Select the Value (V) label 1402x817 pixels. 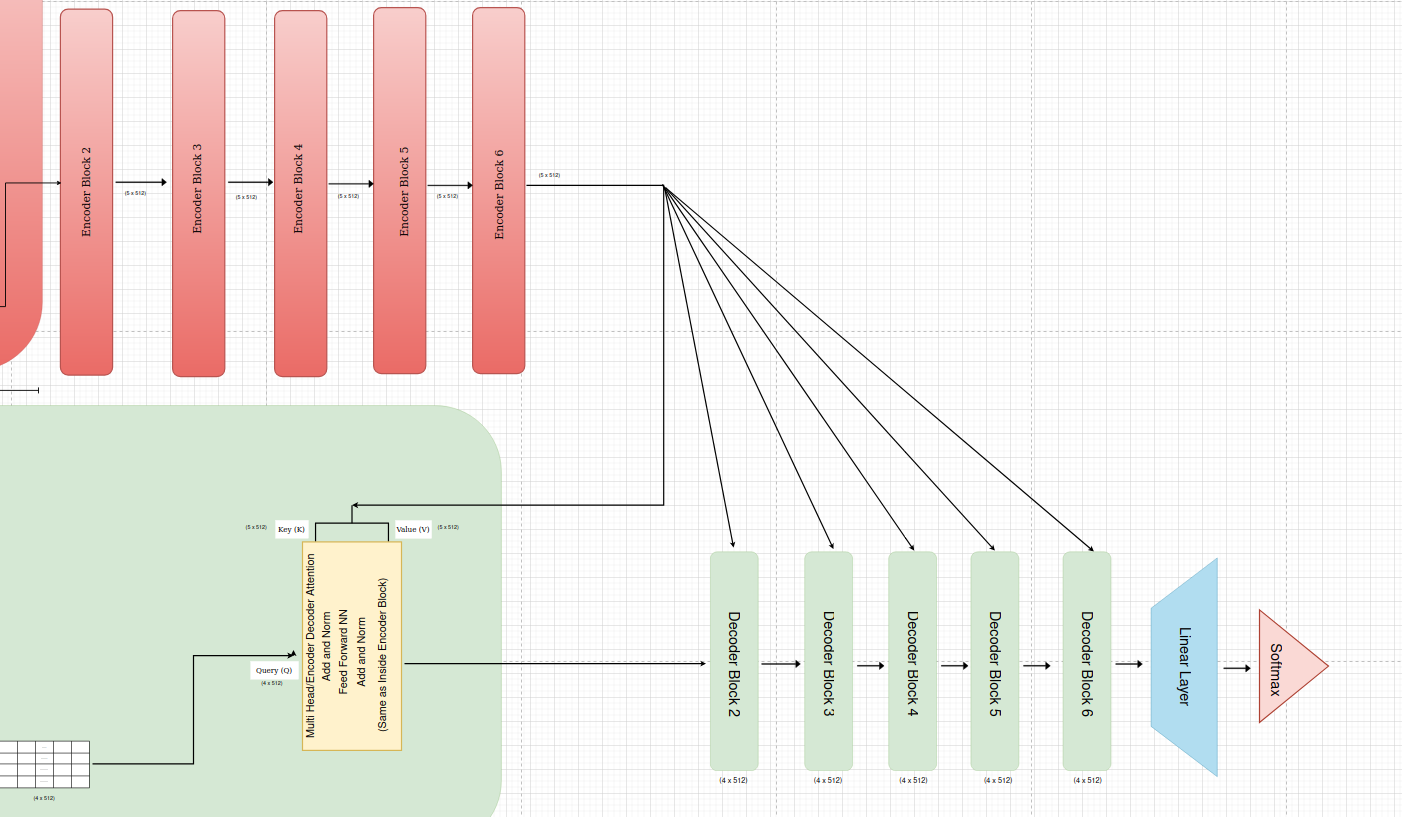coord(413,529)
